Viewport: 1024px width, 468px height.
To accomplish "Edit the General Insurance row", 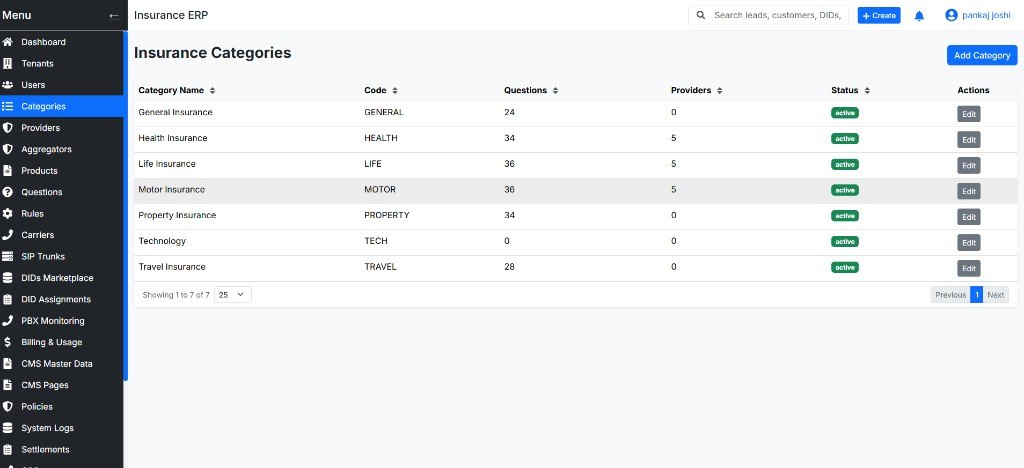I will point(968,114).
